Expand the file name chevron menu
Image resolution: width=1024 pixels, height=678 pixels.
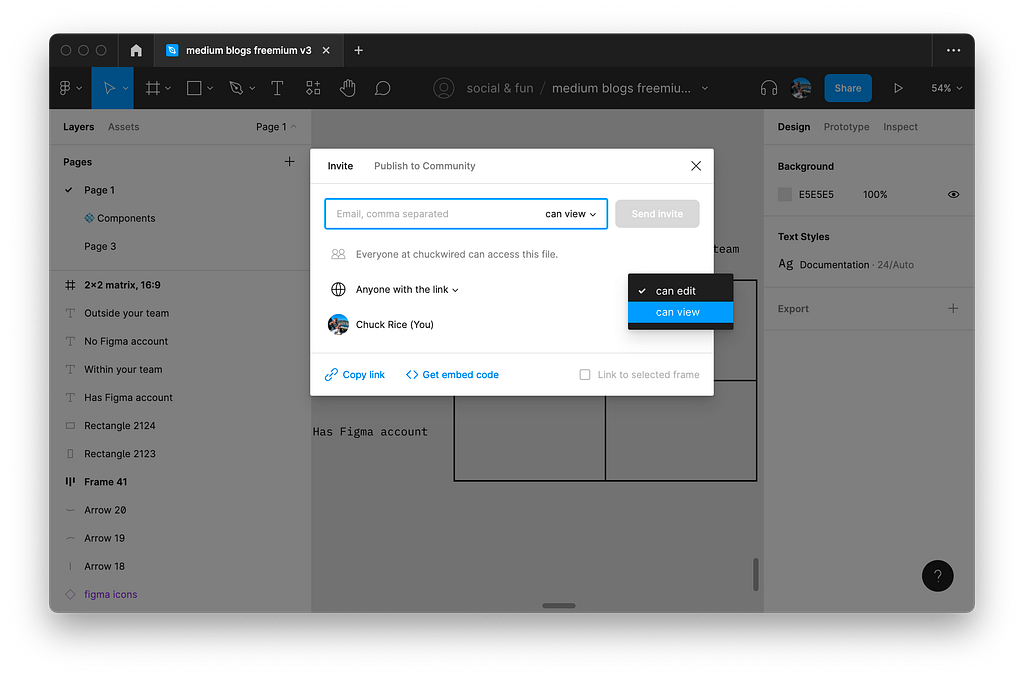pos(705,88)
